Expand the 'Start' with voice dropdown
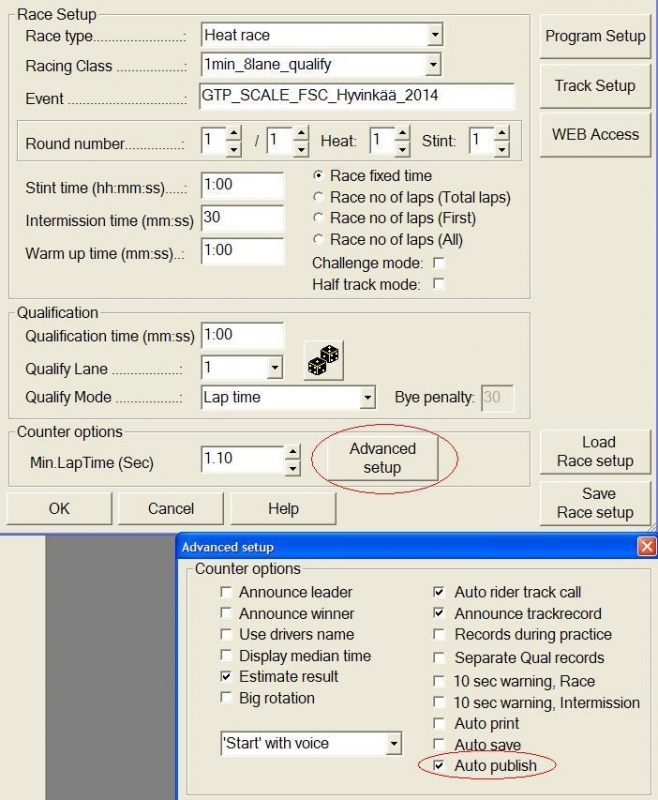The height and width of the screenshot is (800, 658). [393, 743]
